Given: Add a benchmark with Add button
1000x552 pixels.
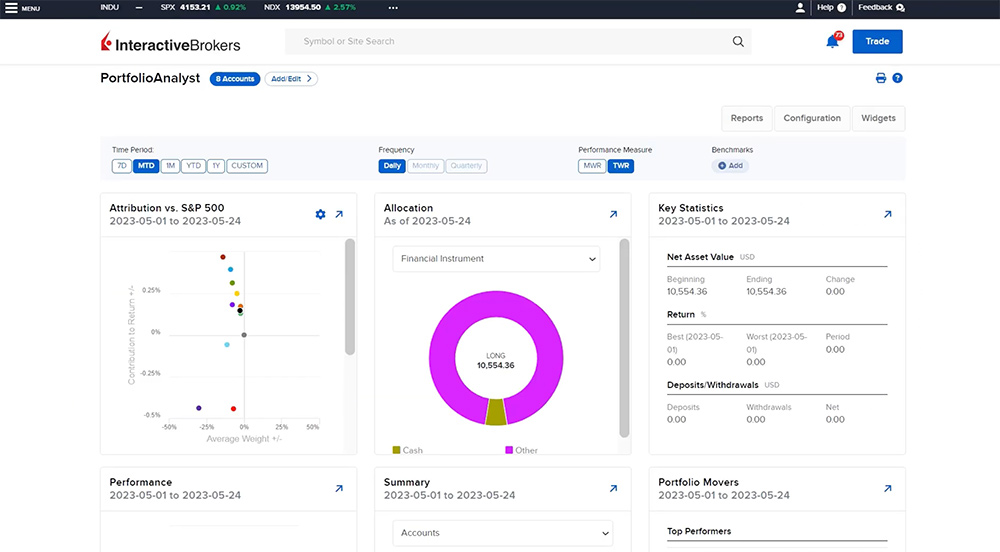Looking at the screenshot, I should click(x=730, y=166).
